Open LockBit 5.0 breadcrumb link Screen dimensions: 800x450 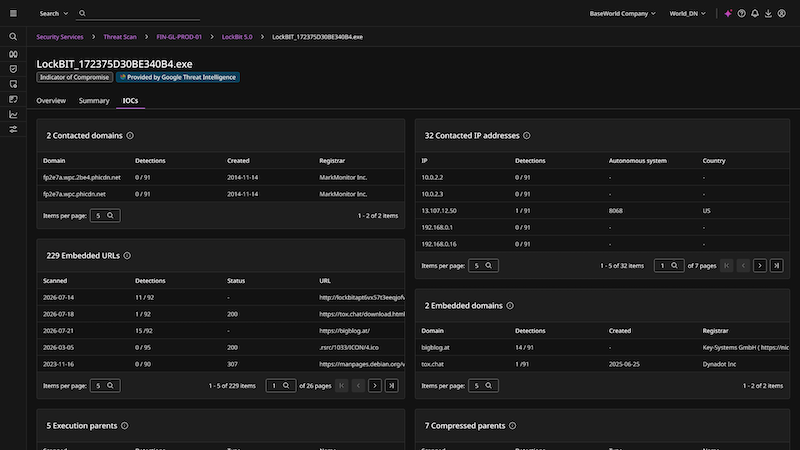[237, 37]
